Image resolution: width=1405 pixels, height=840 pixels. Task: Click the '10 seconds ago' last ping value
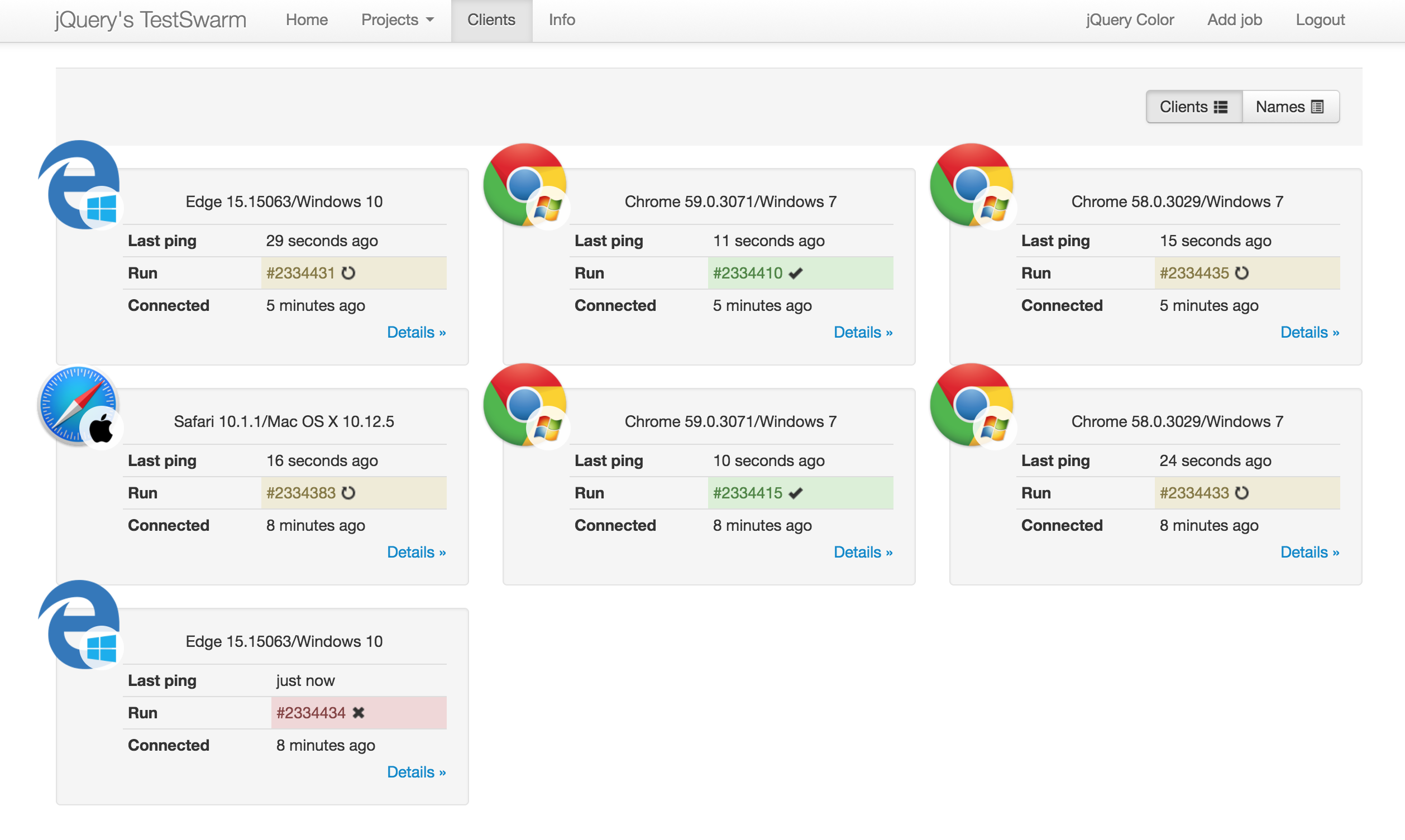click(x=768, y=461)
